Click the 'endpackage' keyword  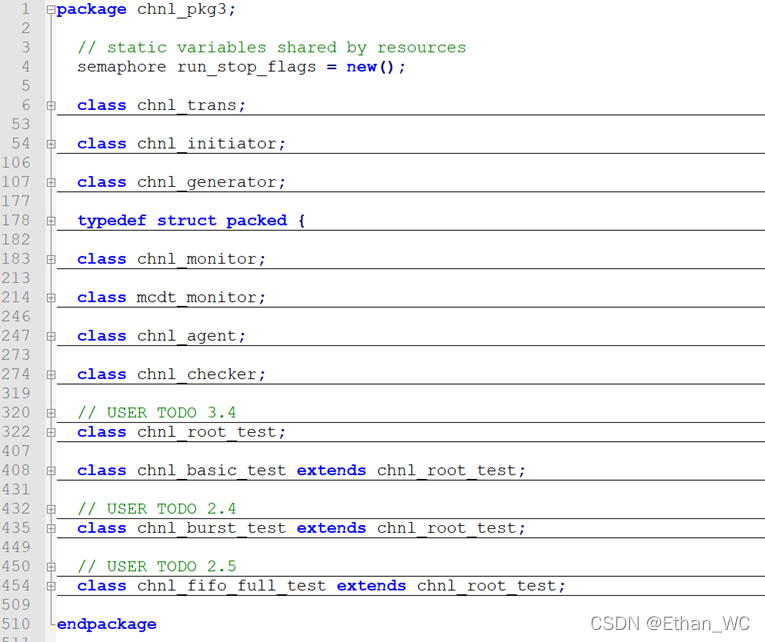(x=107, y=624)
